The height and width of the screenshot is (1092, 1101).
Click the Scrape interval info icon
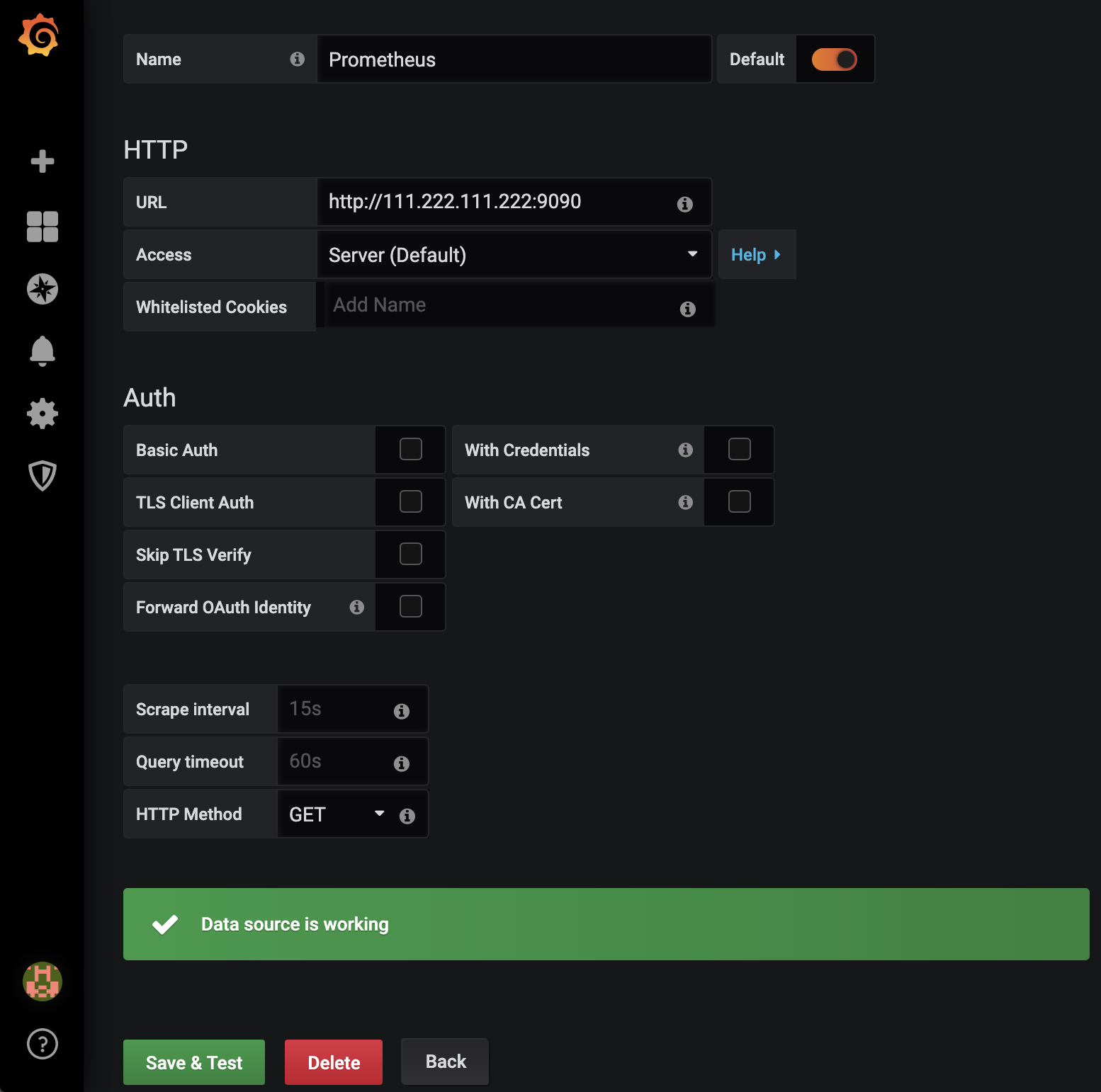pos(401,711)
